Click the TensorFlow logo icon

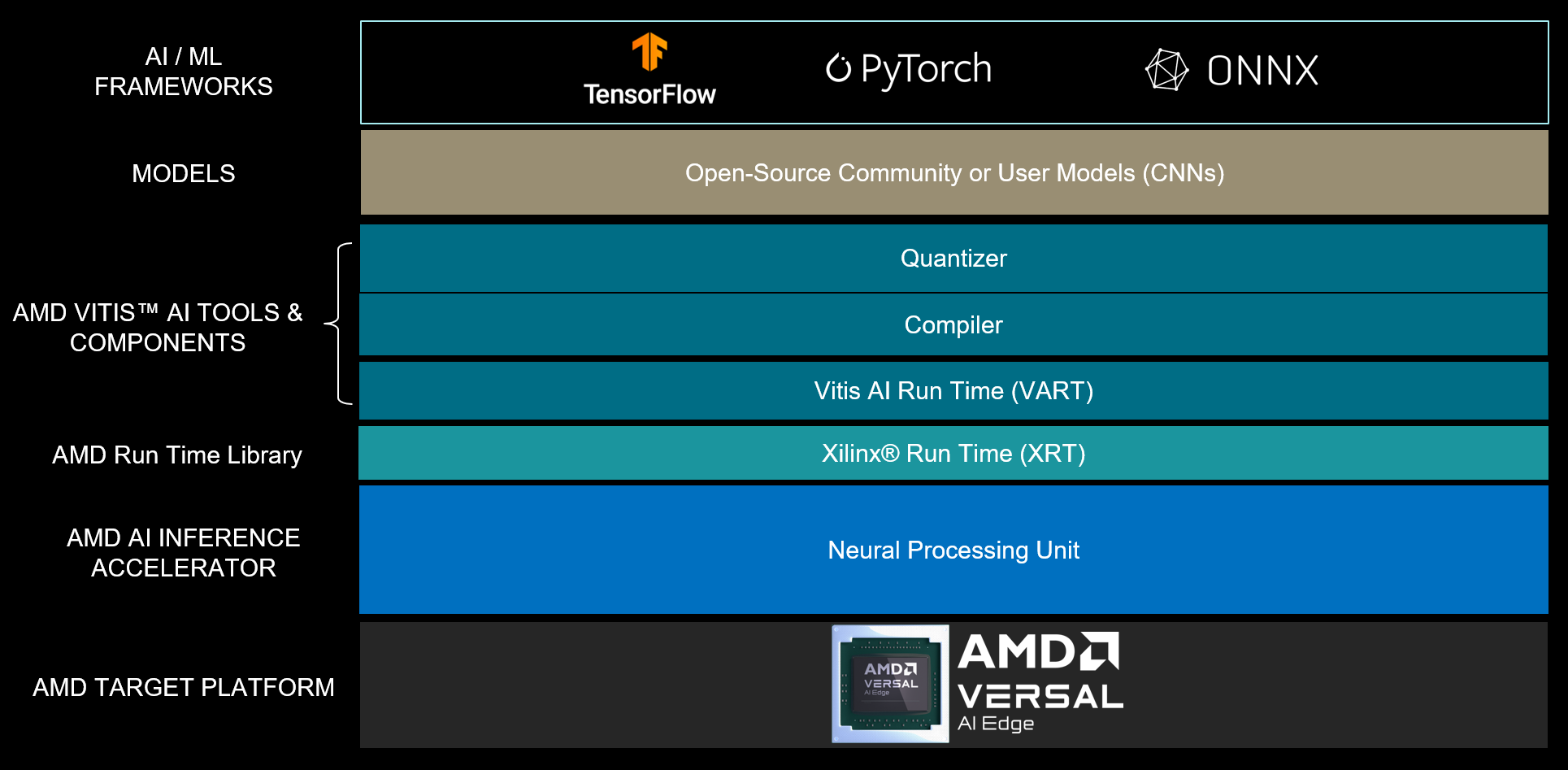point(649,52)
